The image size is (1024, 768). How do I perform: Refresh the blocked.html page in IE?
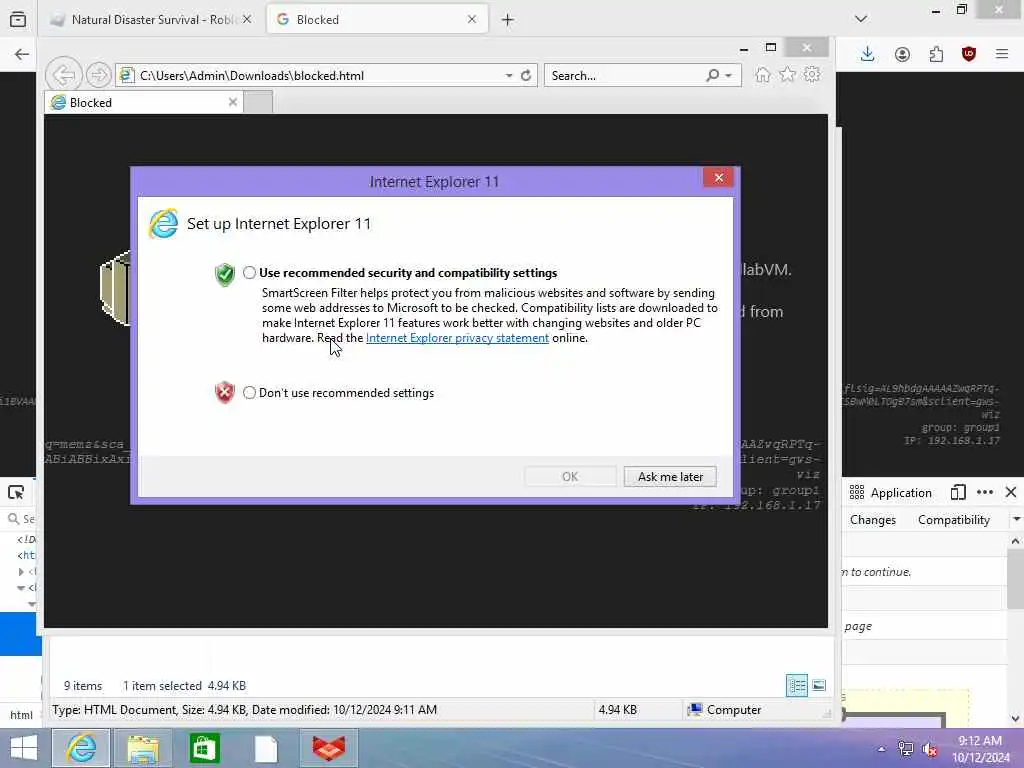pos(526,76)
